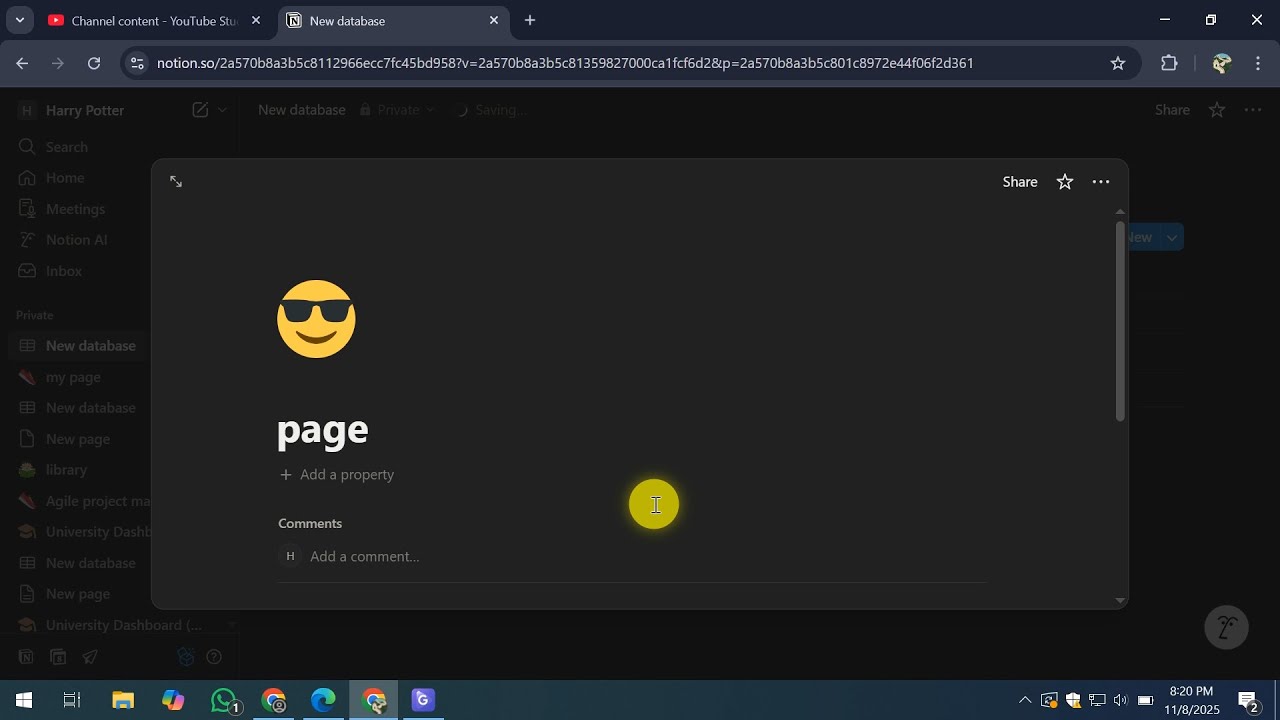Toggle the favorite star in the background top bar
The width and height of the screenshot is (1280, 720).
click(x=1217, y=110)
